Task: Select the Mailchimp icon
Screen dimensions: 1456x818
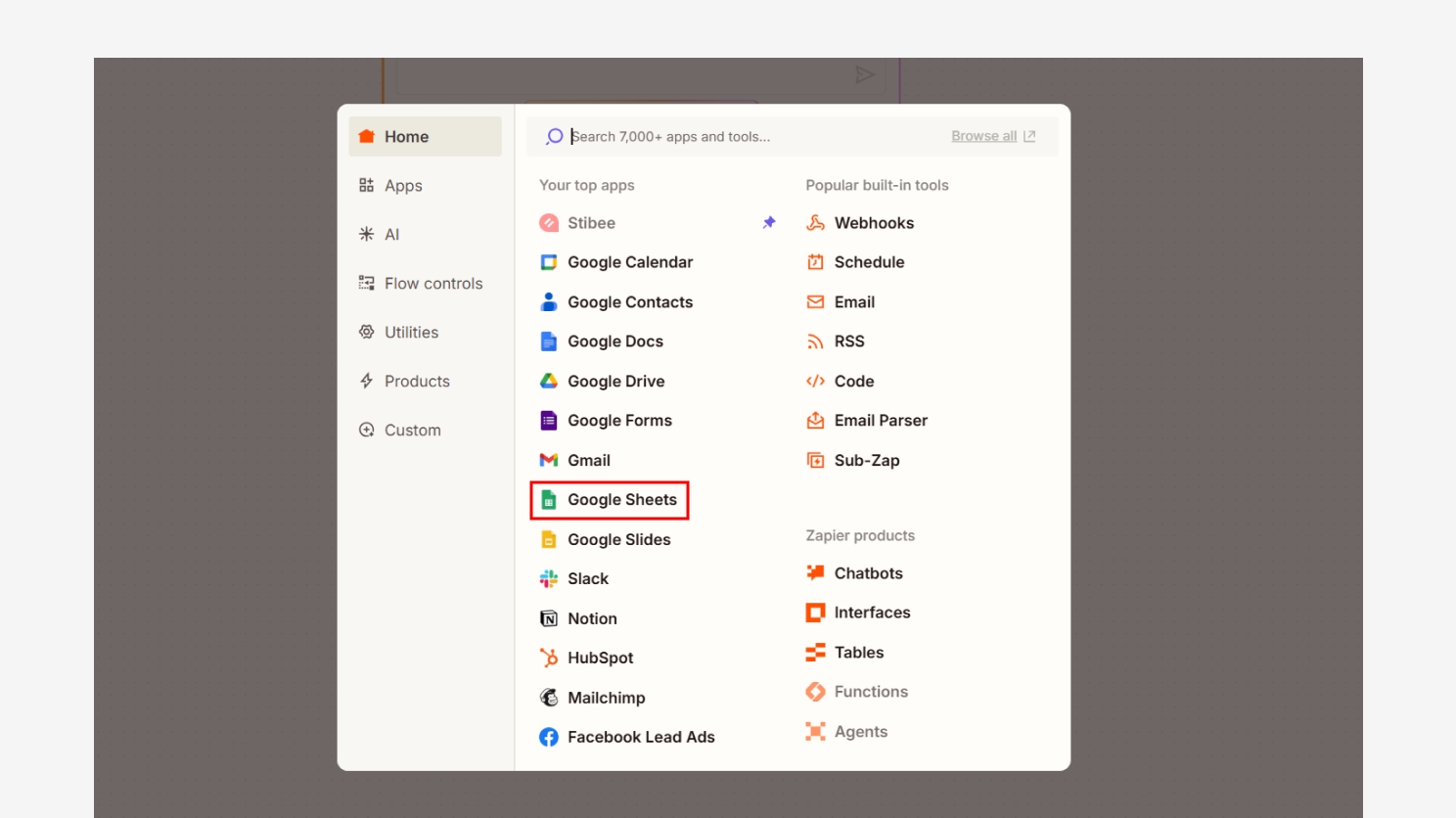Action: tap(549, 698)
